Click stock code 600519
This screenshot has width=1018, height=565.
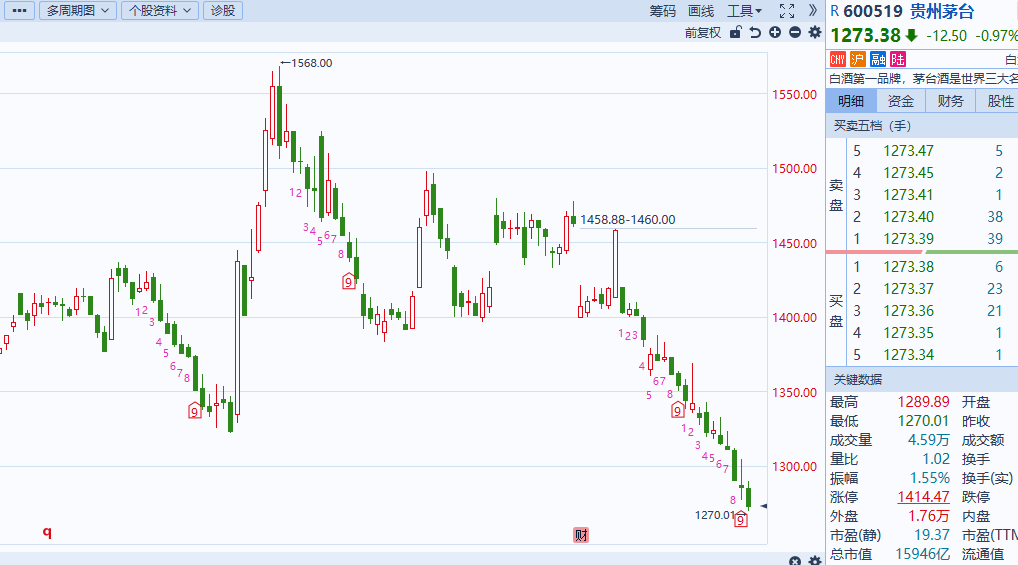pyautogui.click(x=873, y=11)
